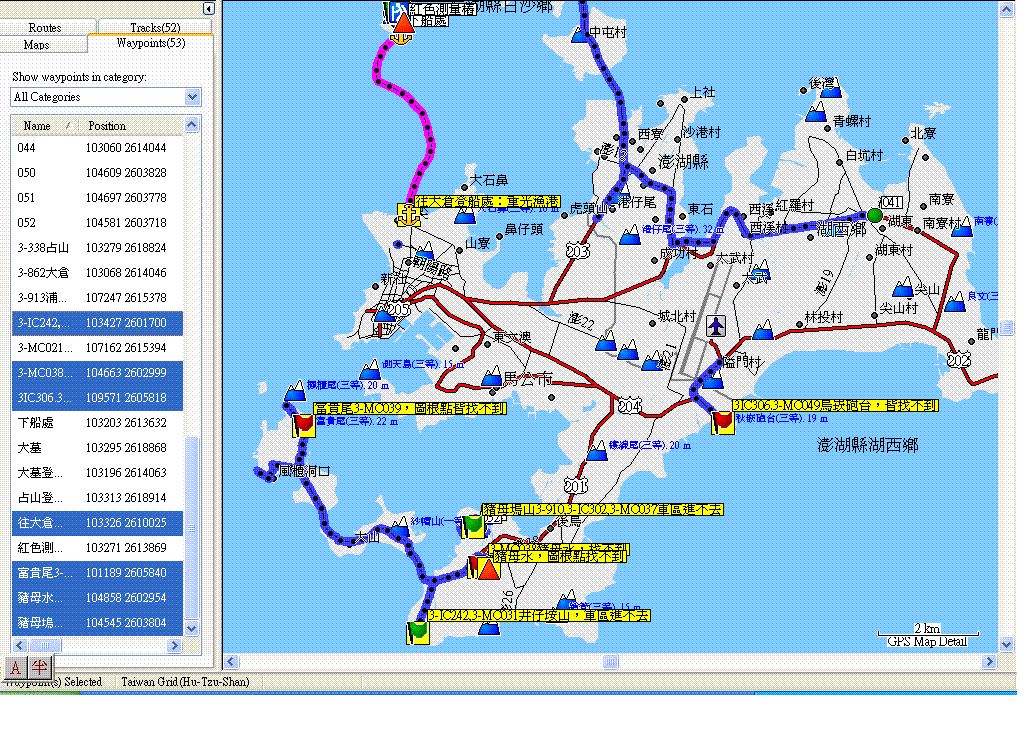Select waypoint row 大墓
This screenshot has width=1024, height=742.
pyautogui.click(x=97, y=447)
